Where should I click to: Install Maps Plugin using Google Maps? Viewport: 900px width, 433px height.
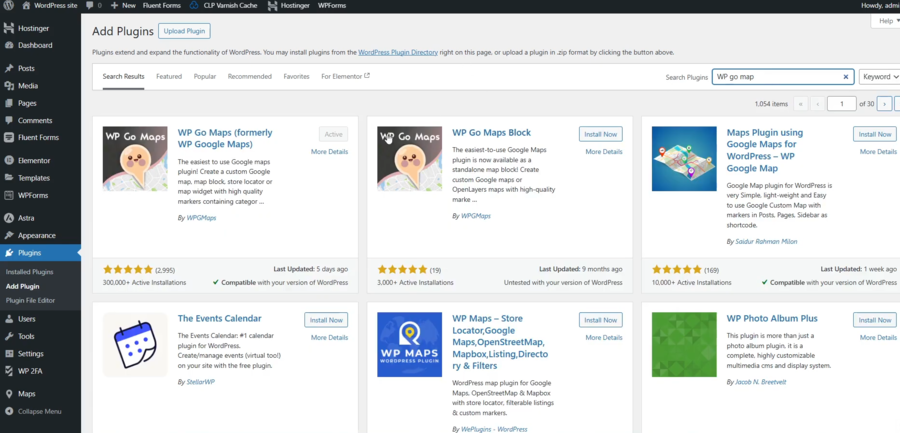click(x=875, y=134)
